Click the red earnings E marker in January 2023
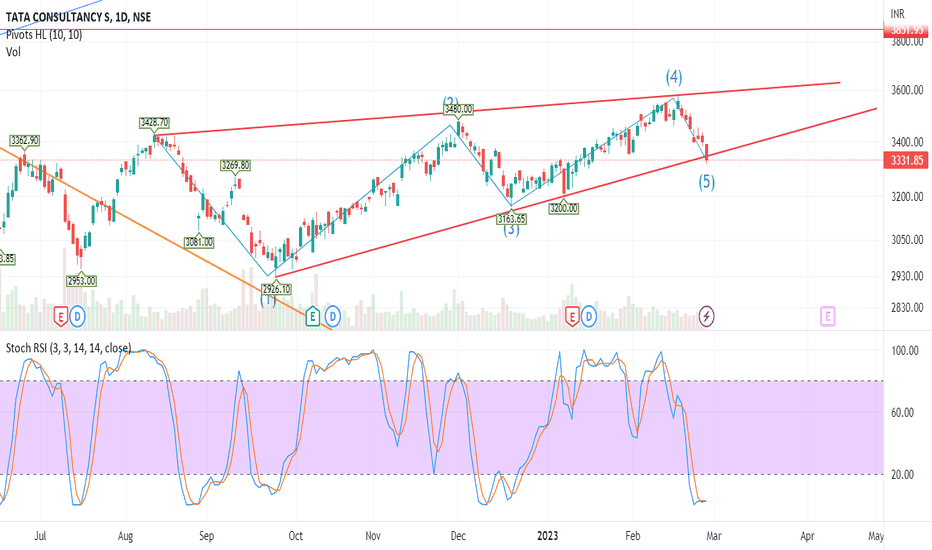The height and width of the screenshot is (550, 932). click(x=572, y=316)
